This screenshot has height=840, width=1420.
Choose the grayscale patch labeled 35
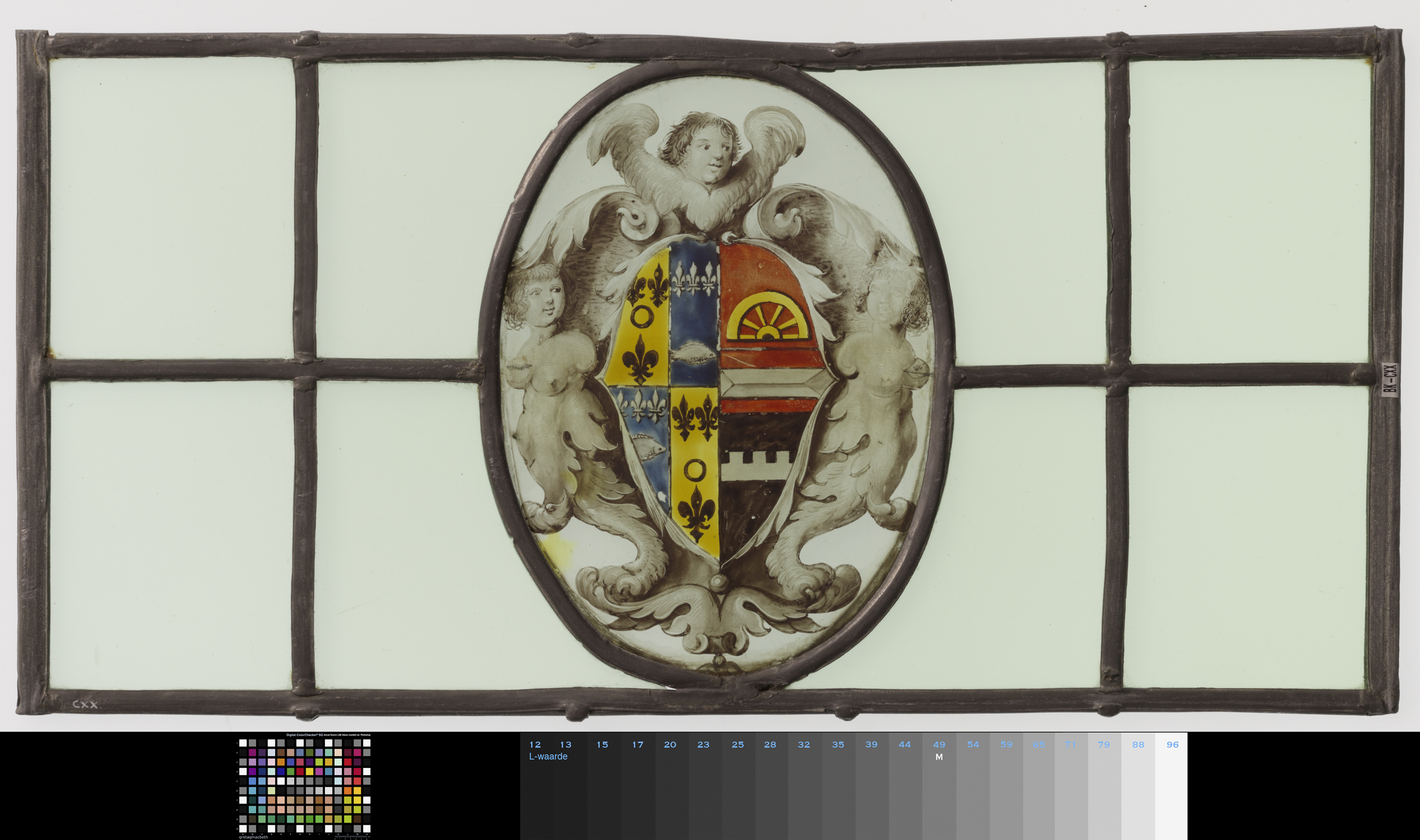pyautogui.click(x=838, y=786)
